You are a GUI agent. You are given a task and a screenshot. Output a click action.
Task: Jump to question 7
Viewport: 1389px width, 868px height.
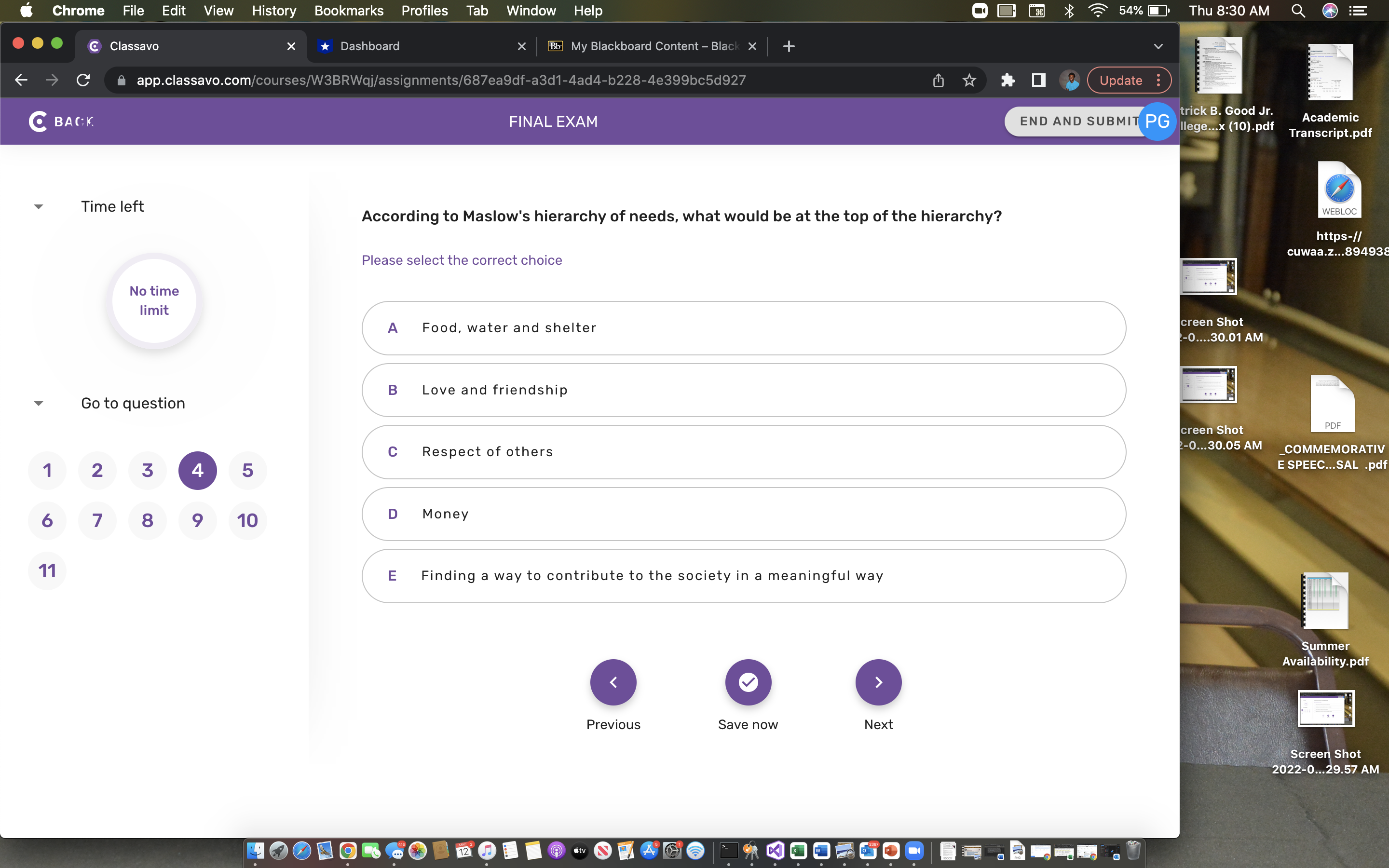pyautogui.click(x=97, y=520)
